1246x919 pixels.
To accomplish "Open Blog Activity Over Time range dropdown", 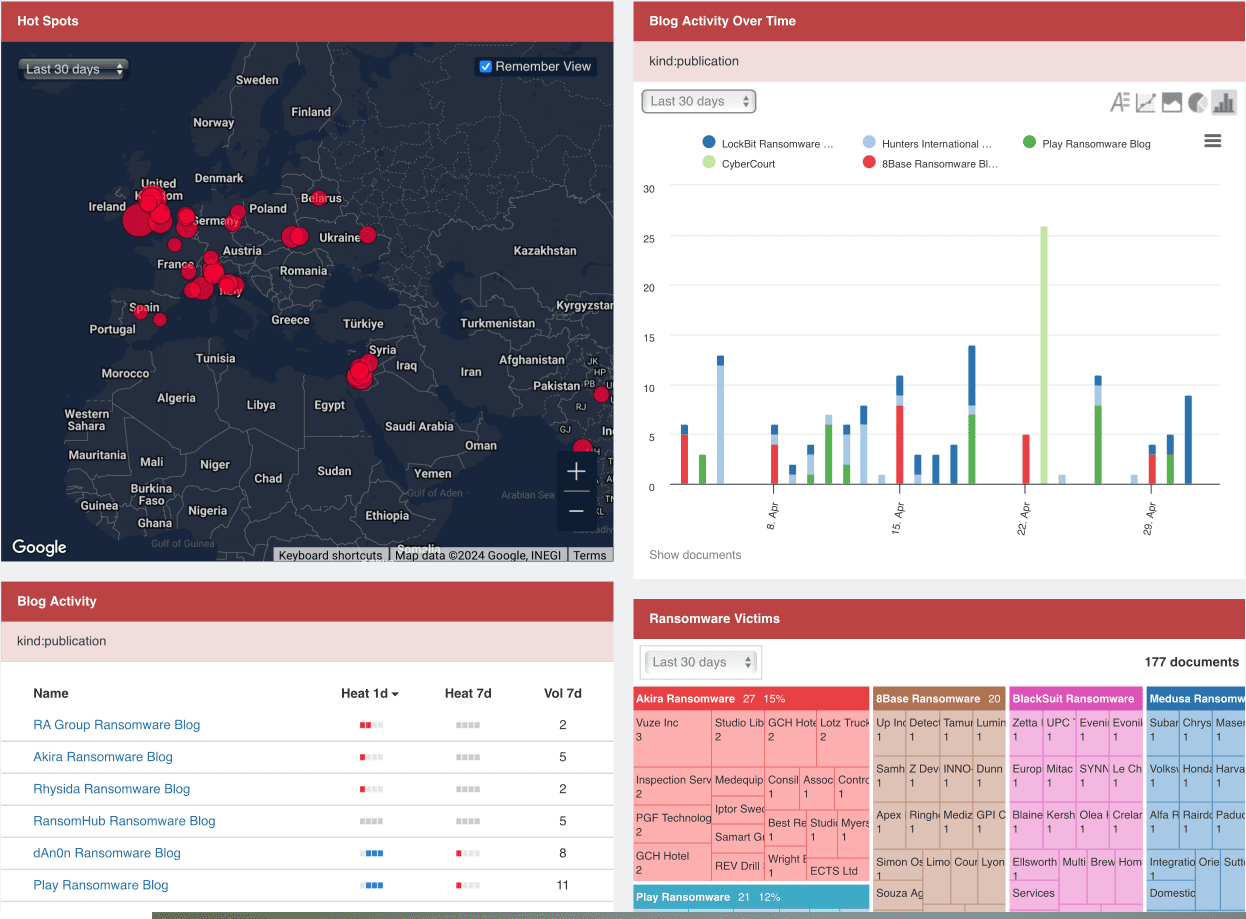I will point(698,101).
